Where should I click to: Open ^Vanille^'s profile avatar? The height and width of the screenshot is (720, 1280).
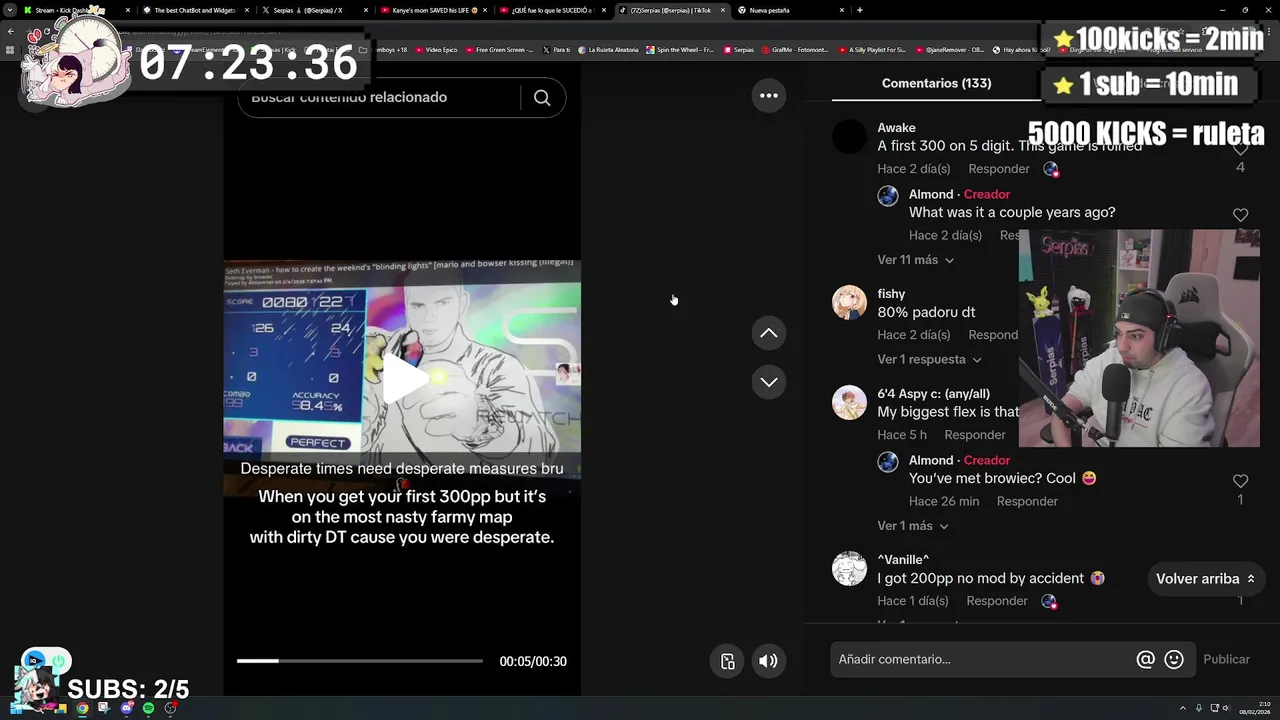[x=849, y=569]
